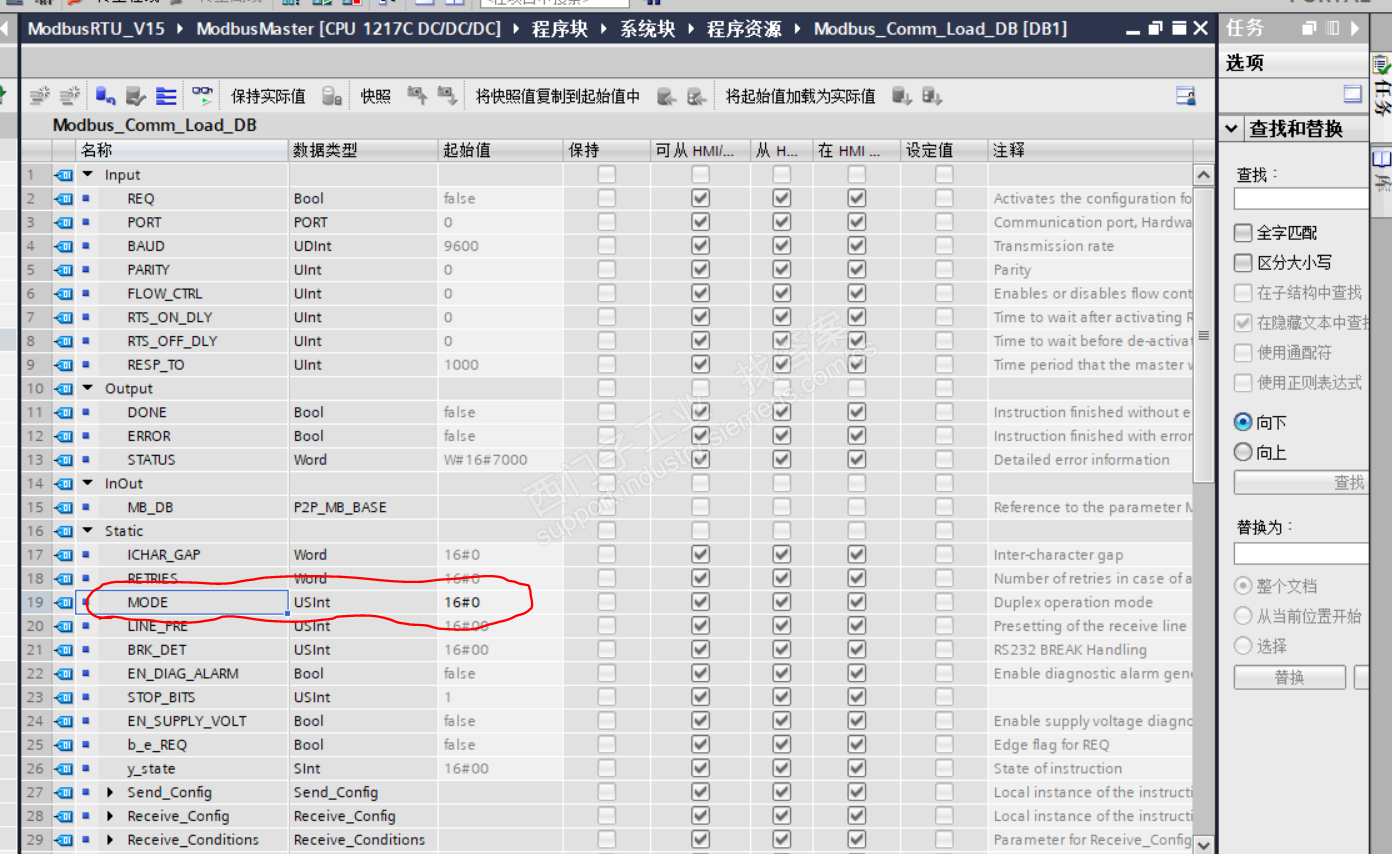Click the editor layout icon at toolbar right end
This screenshot has width=1392, height=854.
point(1186,96)
